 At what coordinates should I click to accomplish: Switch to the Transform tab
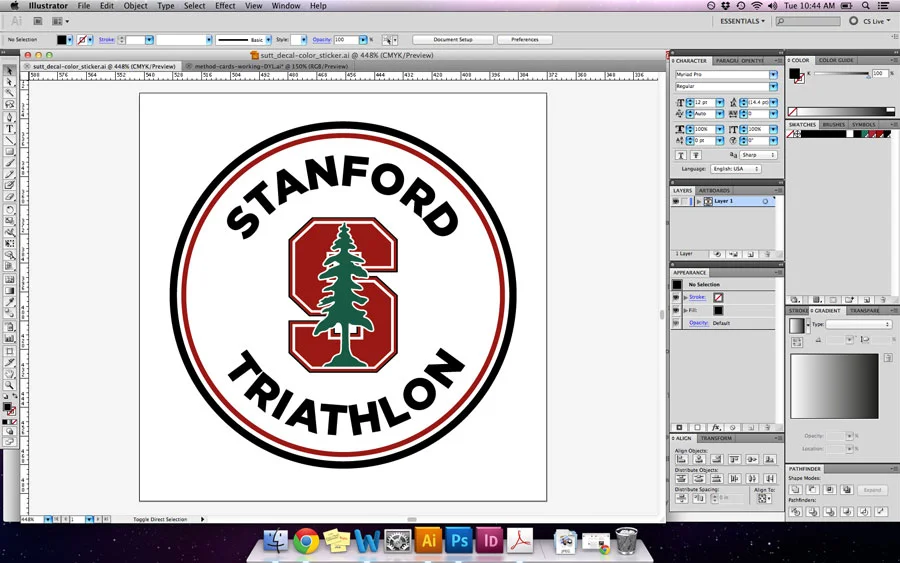(x=716, y=438)
